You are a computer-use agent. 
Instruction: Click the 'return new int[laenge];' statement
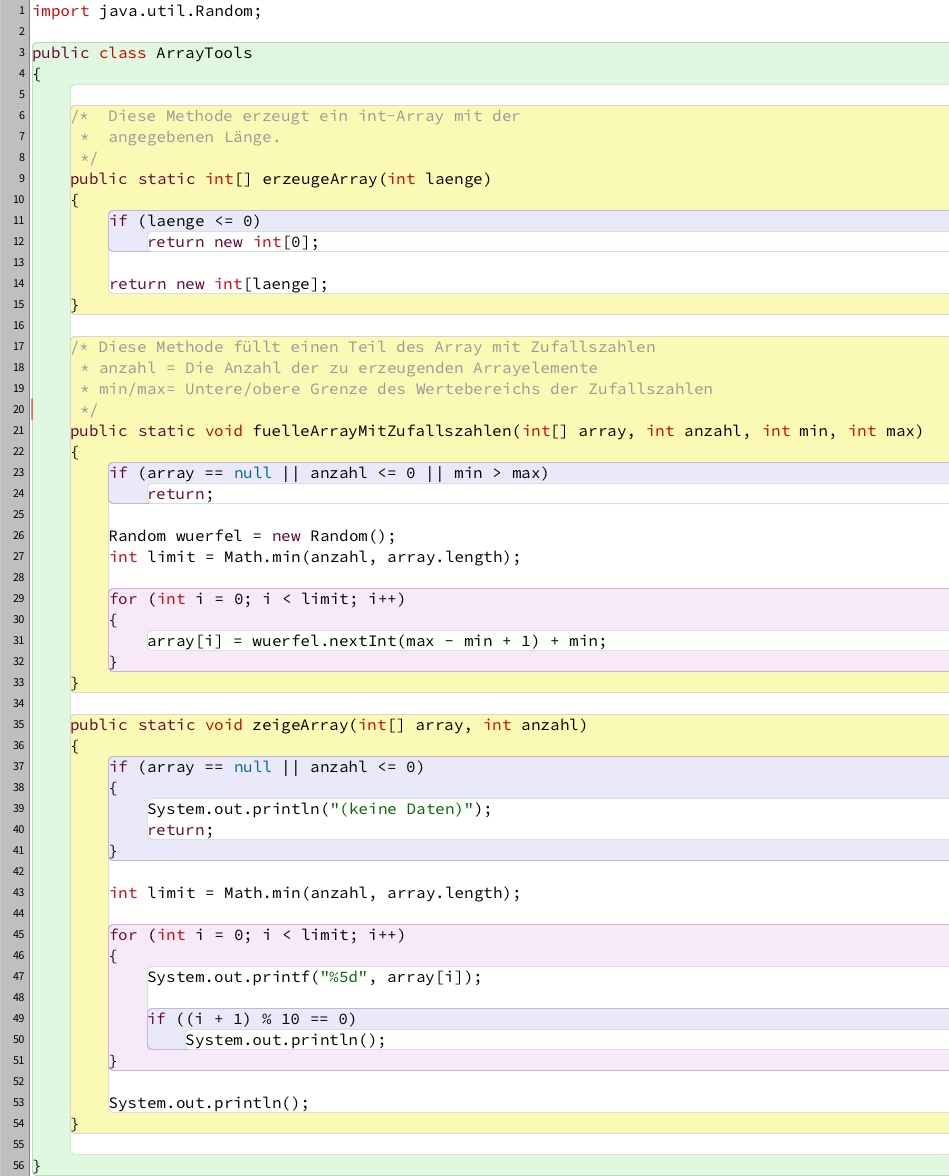pos(218,284)
